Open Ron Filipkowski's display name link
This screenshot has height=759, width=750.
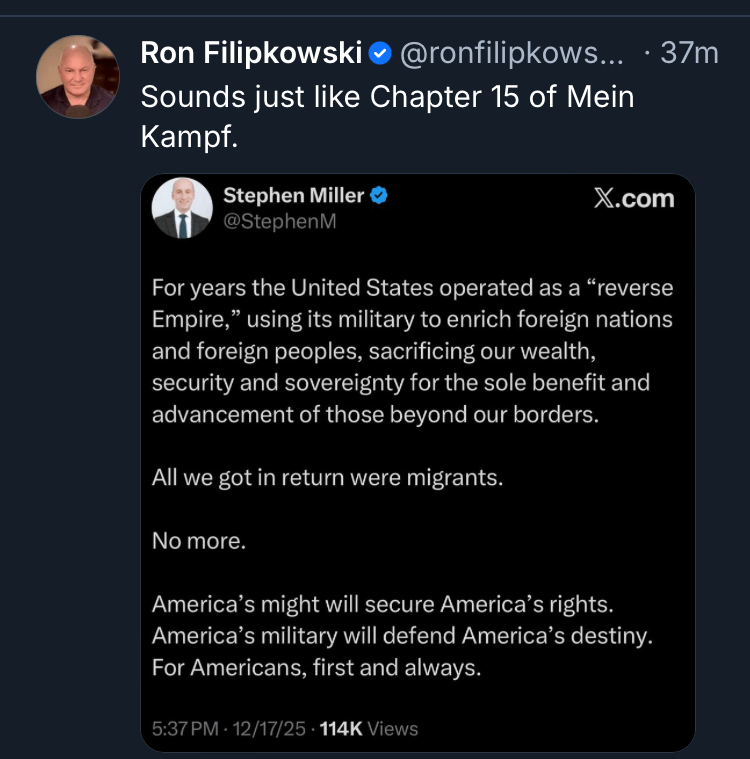tap(250, 53)
